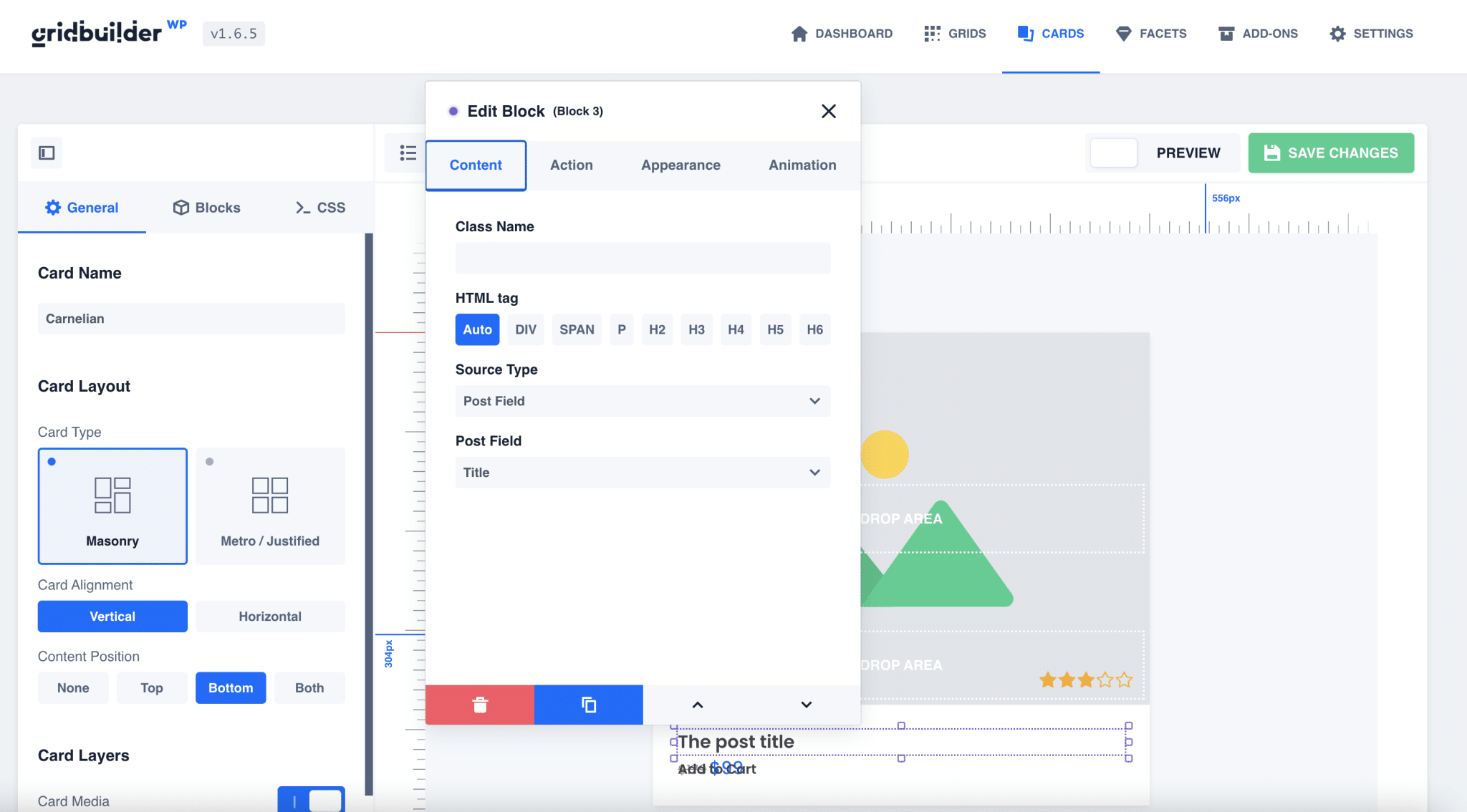Open the Dashboard page
This screenshot has height=812, width=1467.
842,34
